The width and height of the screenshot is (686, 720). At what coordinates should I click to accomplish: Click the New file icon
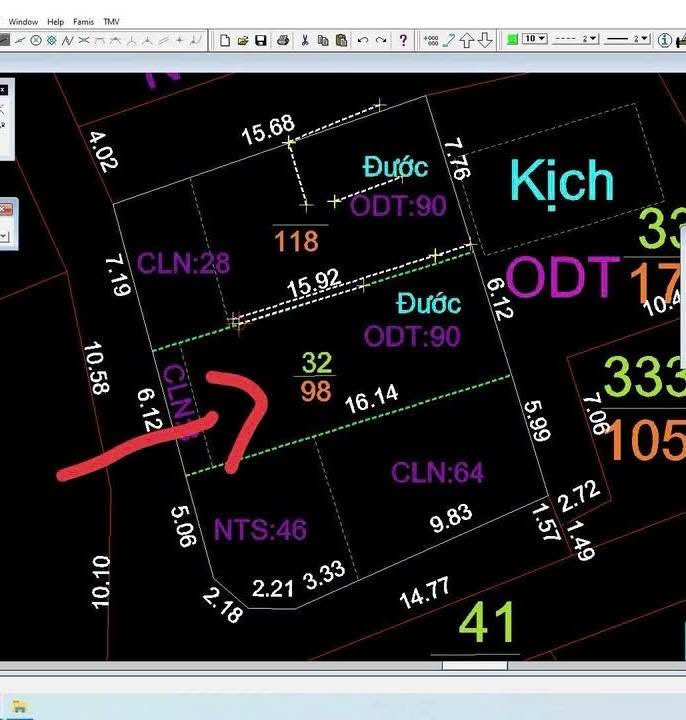226,40
